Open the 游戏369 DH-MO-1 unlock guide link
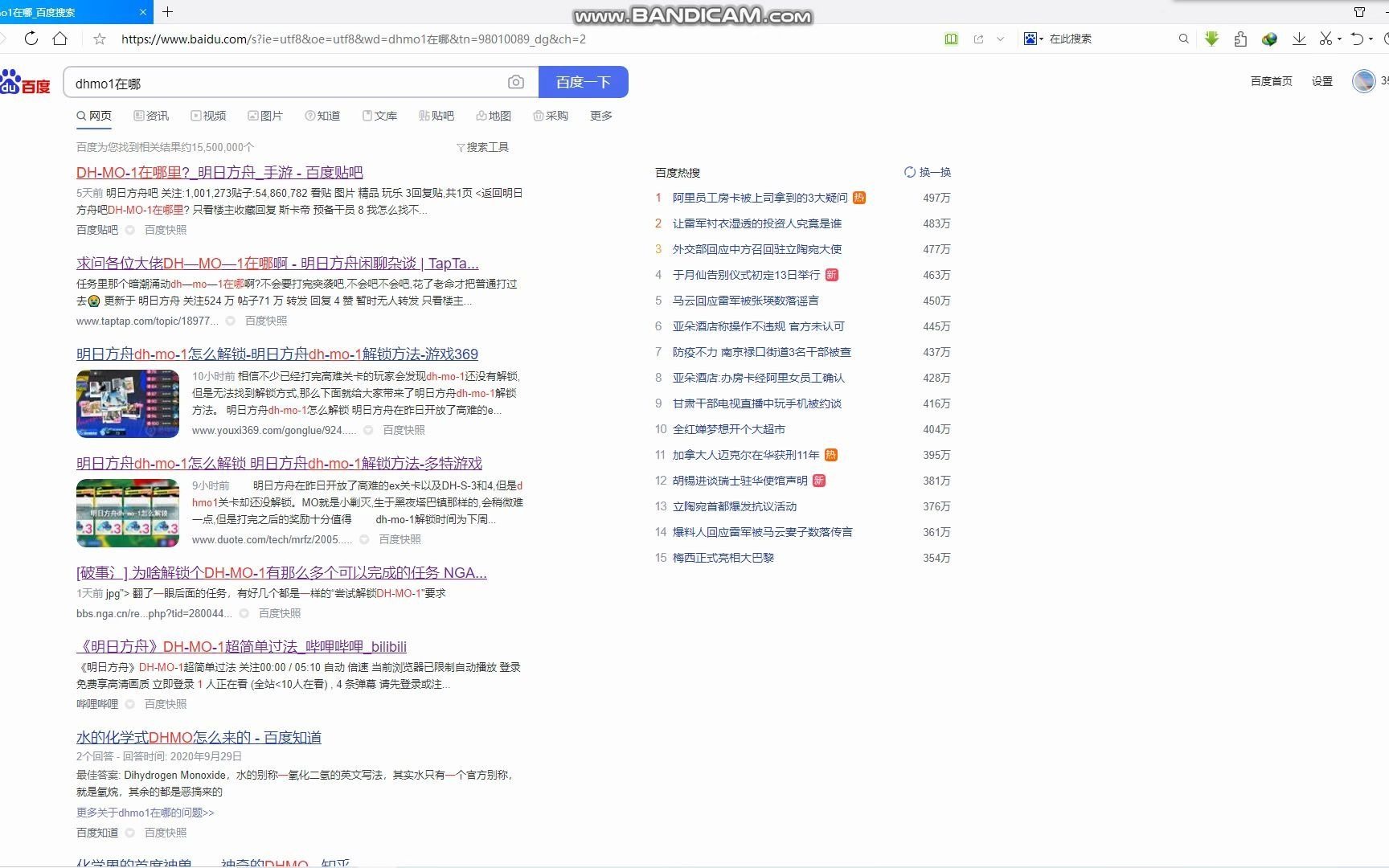Image resolution: width=1389 pixels, height=868 pixels. click(x=277, y=354)
